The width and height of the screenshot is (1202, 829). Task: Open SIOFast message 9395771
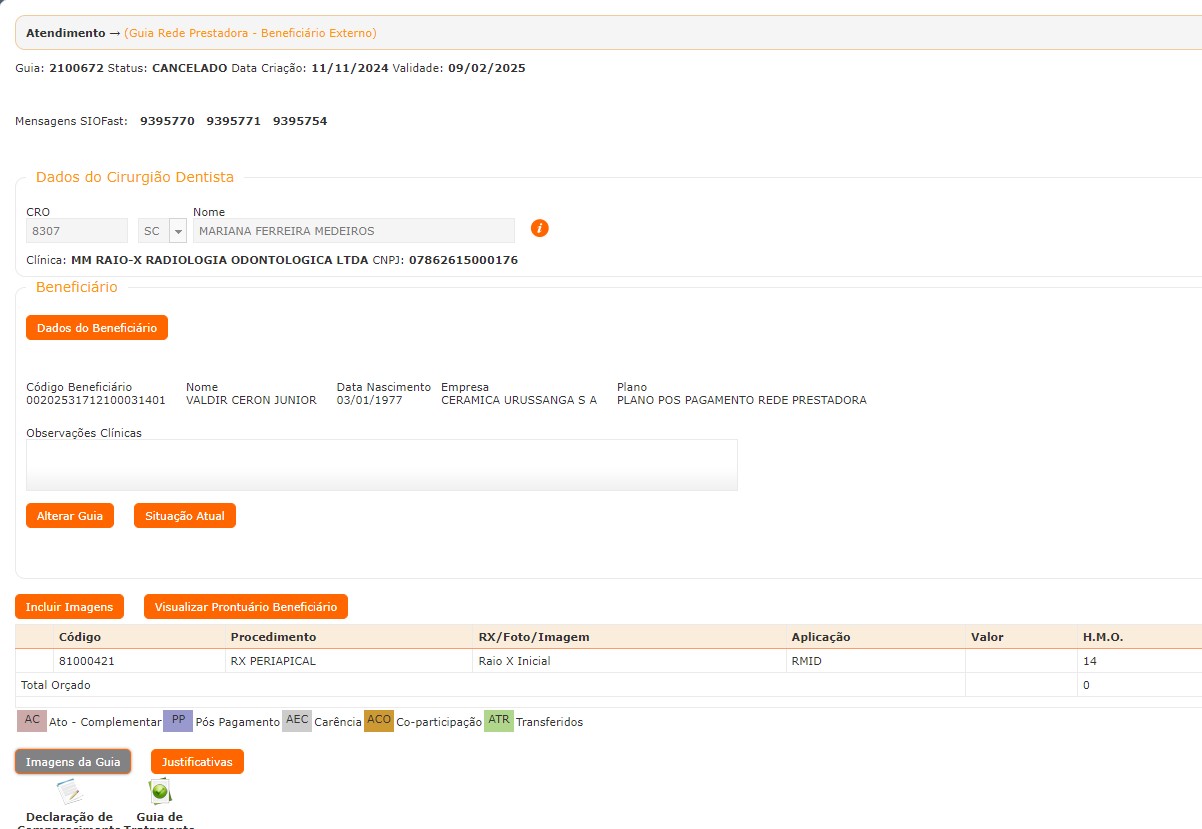point(233,121)
